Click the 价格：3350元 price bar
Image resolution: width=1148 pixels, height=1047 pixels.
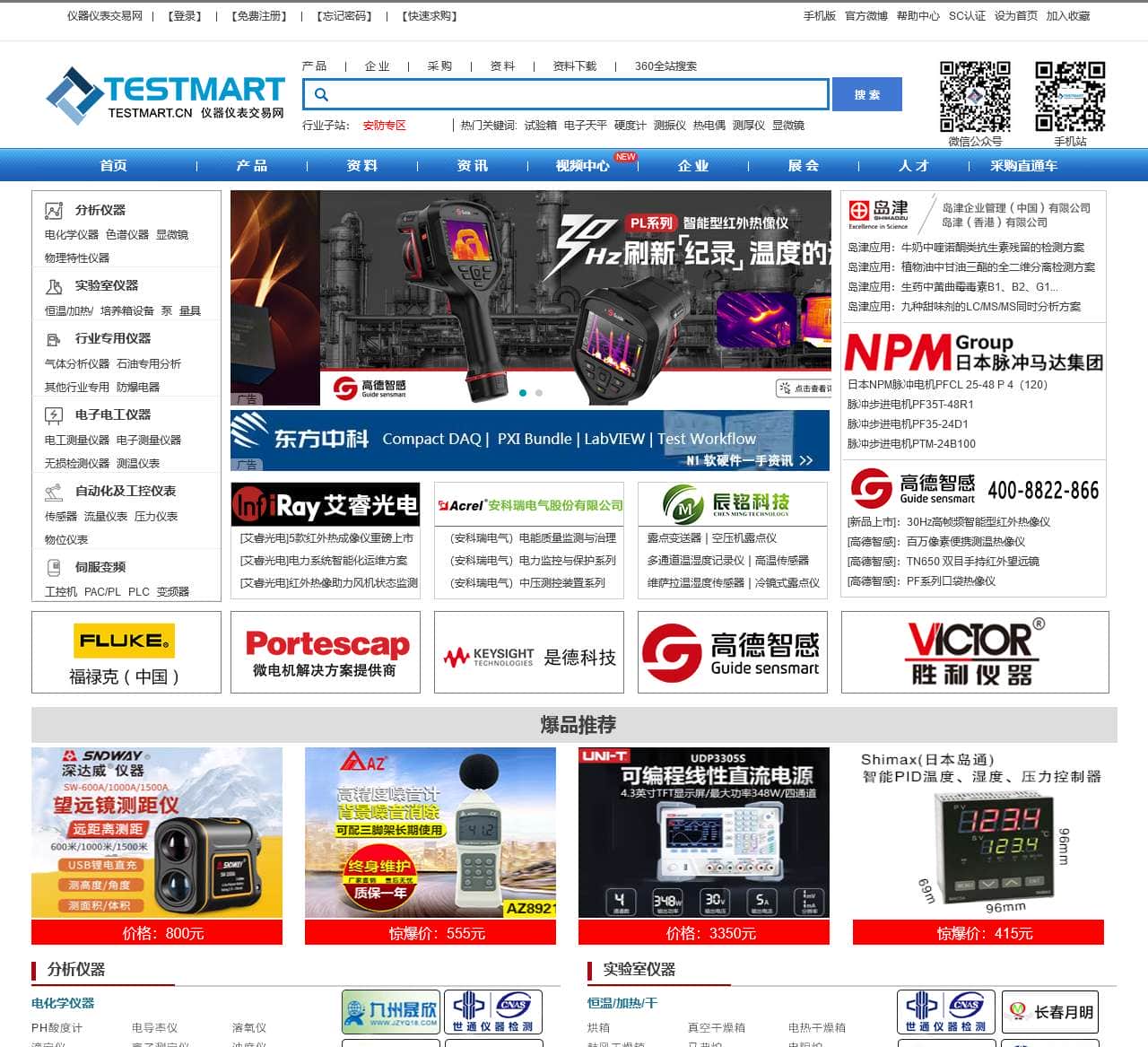coord(704,933)
